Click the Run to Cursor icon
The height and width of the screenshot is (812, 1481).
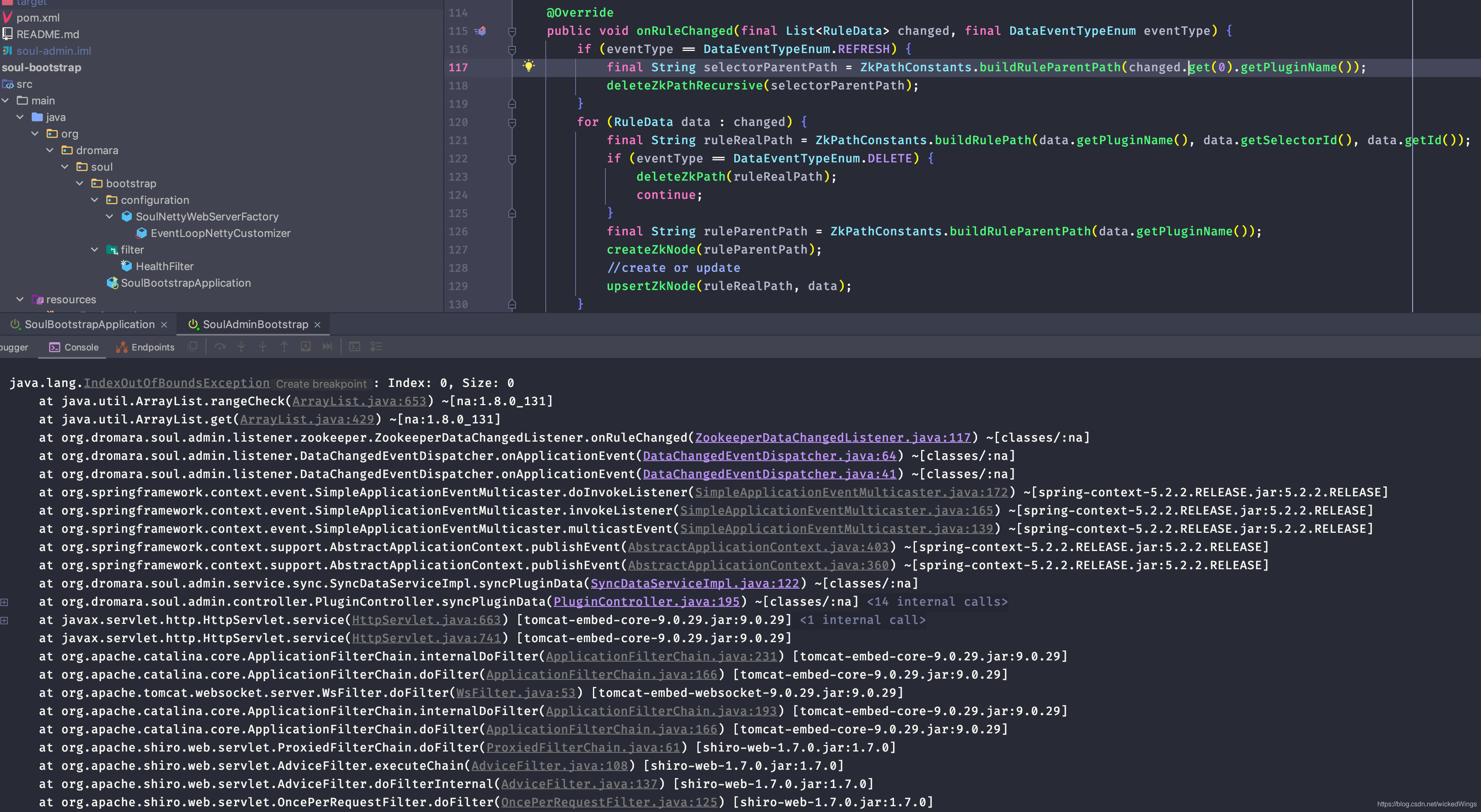[327, 346]
